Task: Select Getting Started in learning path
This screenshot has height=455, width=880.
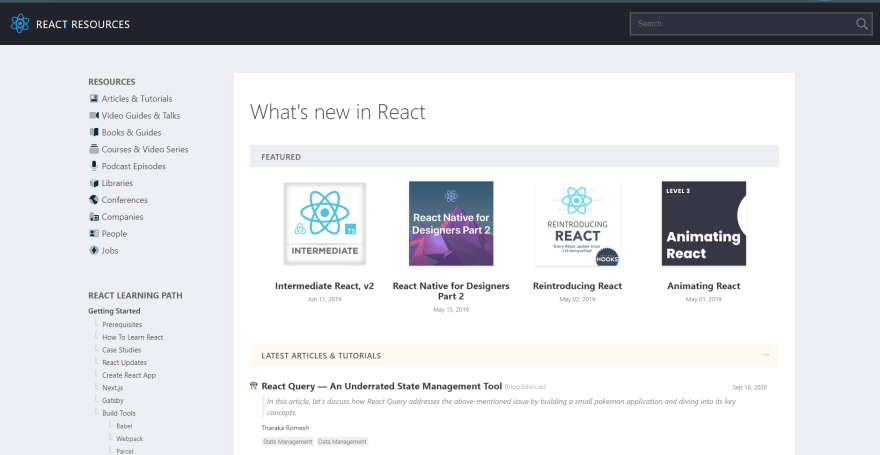Action: click(114, 311)
